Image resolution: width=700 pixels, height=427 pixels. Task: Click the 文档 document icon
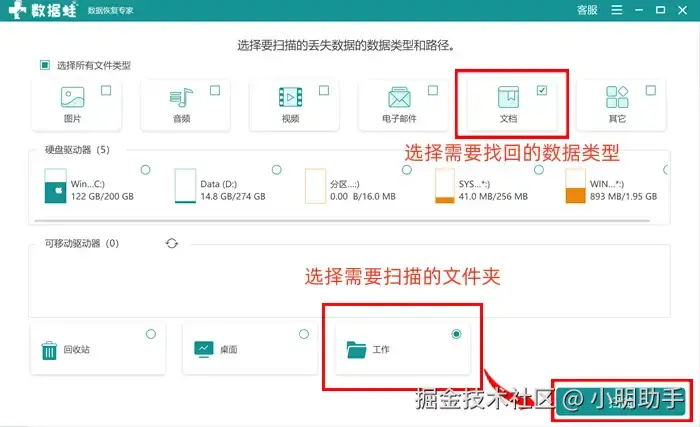[508, 97]
